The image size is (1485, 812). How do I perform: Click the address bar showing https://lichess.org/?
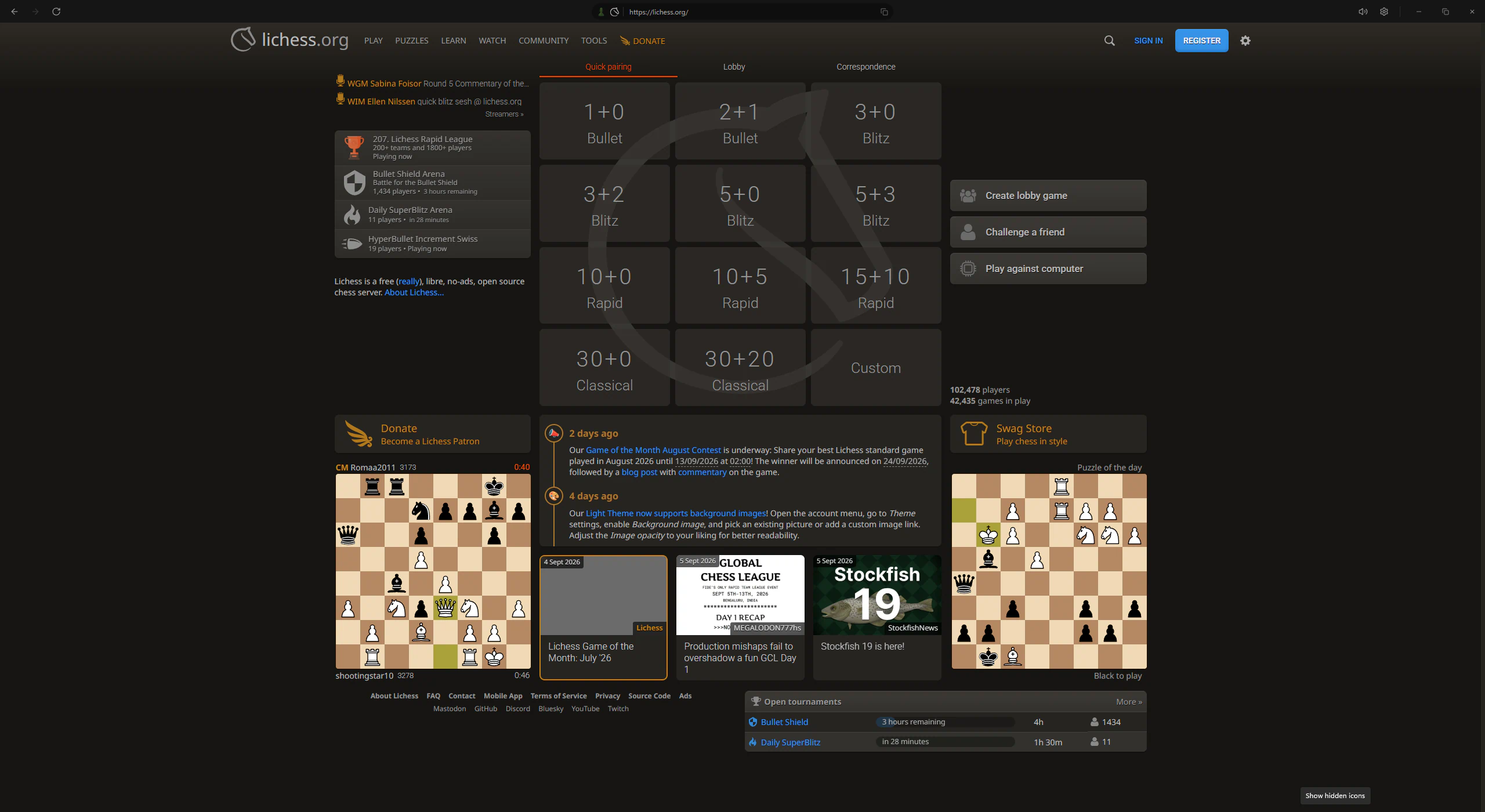tap(742, 12)
